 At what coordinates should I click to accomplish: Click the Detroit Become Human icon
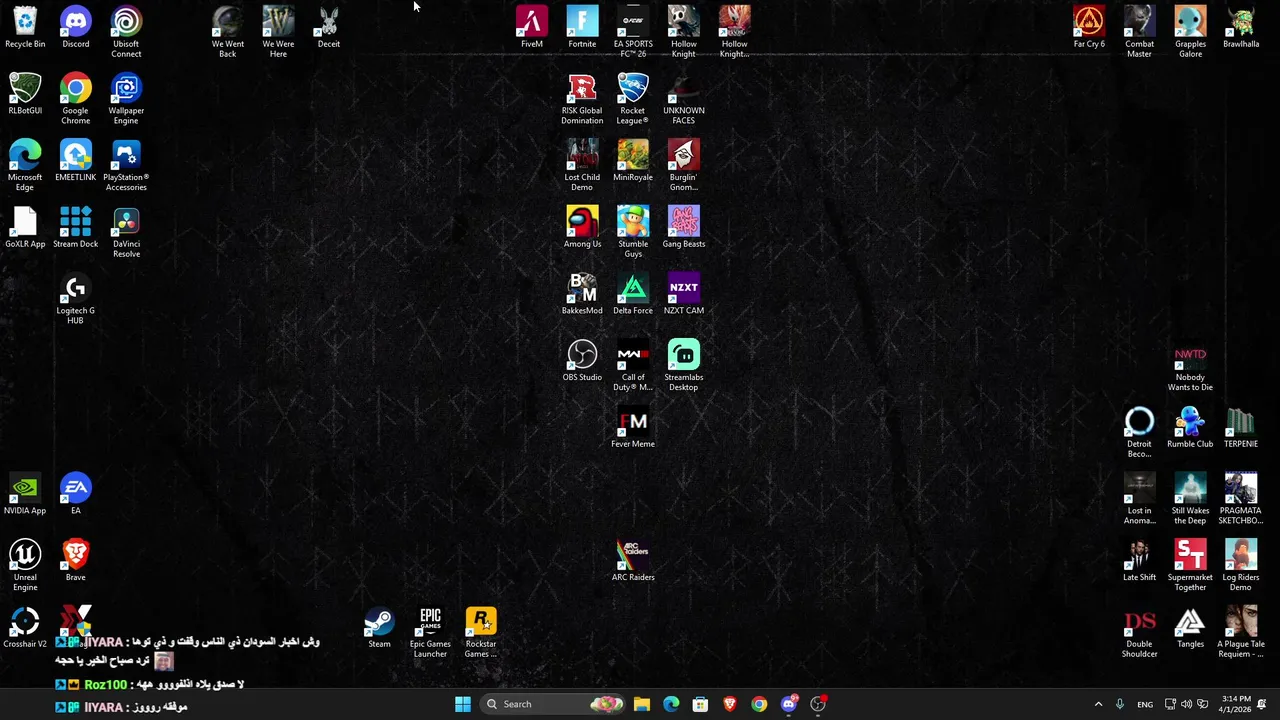pyautogui.click(x=1140, y=433)
